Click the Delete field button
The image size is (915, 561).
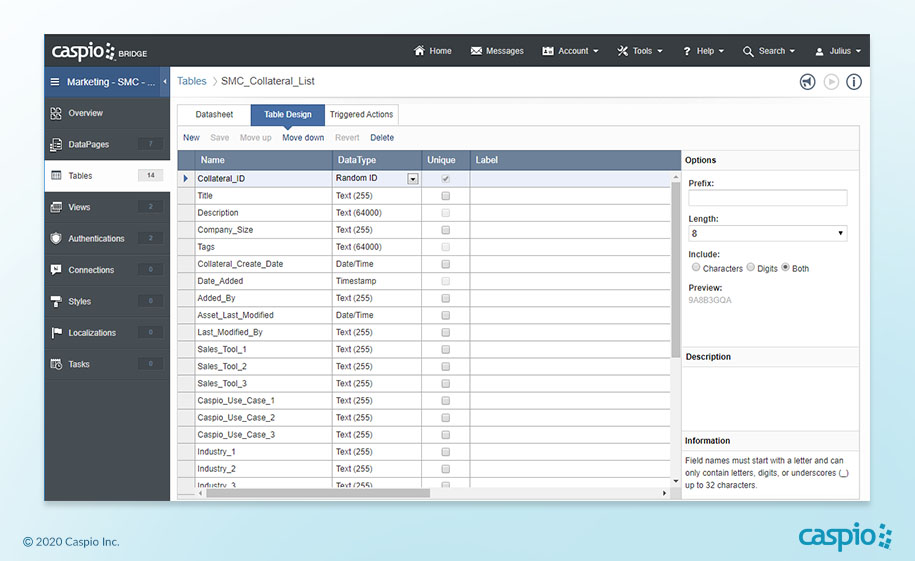point(382,138)
